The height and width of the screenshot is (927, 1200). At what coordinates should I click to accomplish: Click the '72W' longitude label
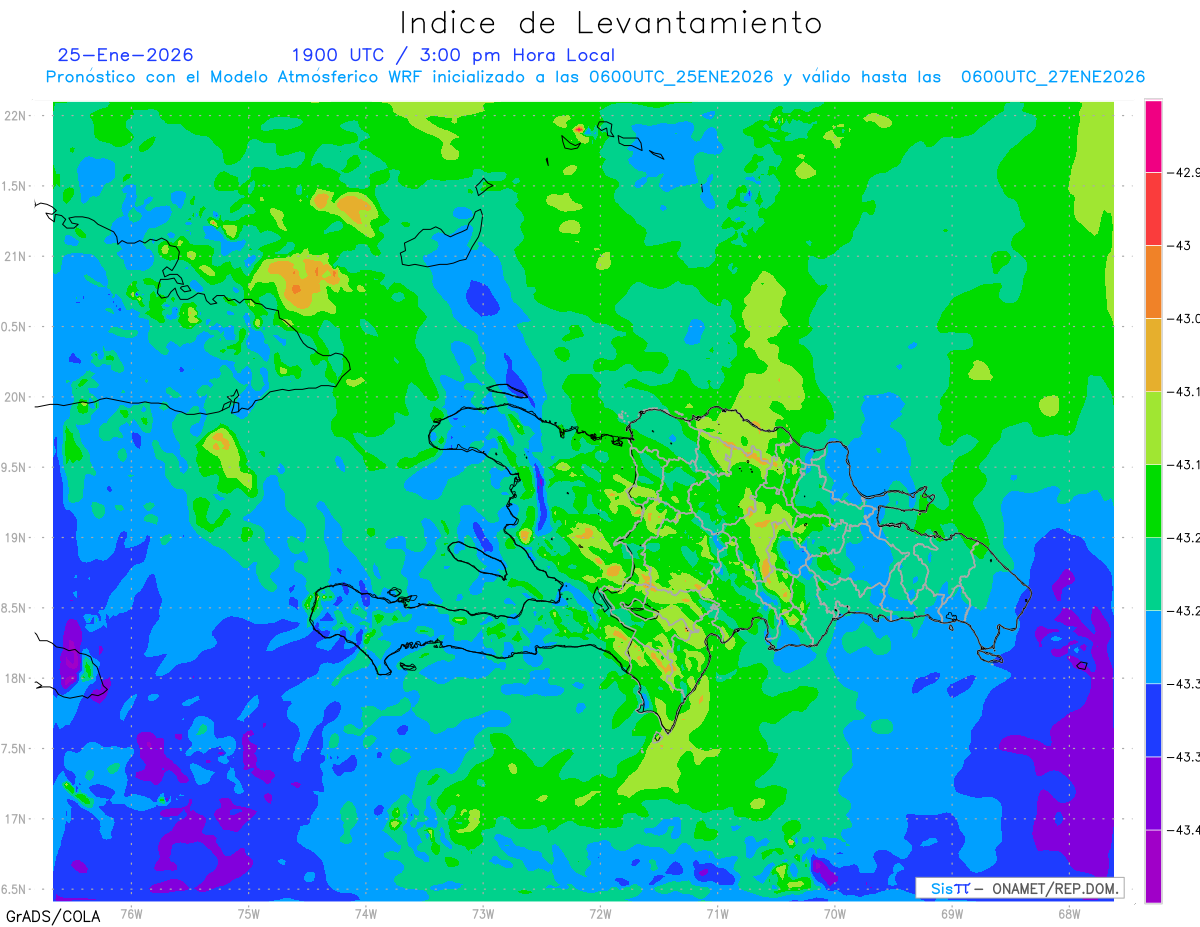(600, 913)
